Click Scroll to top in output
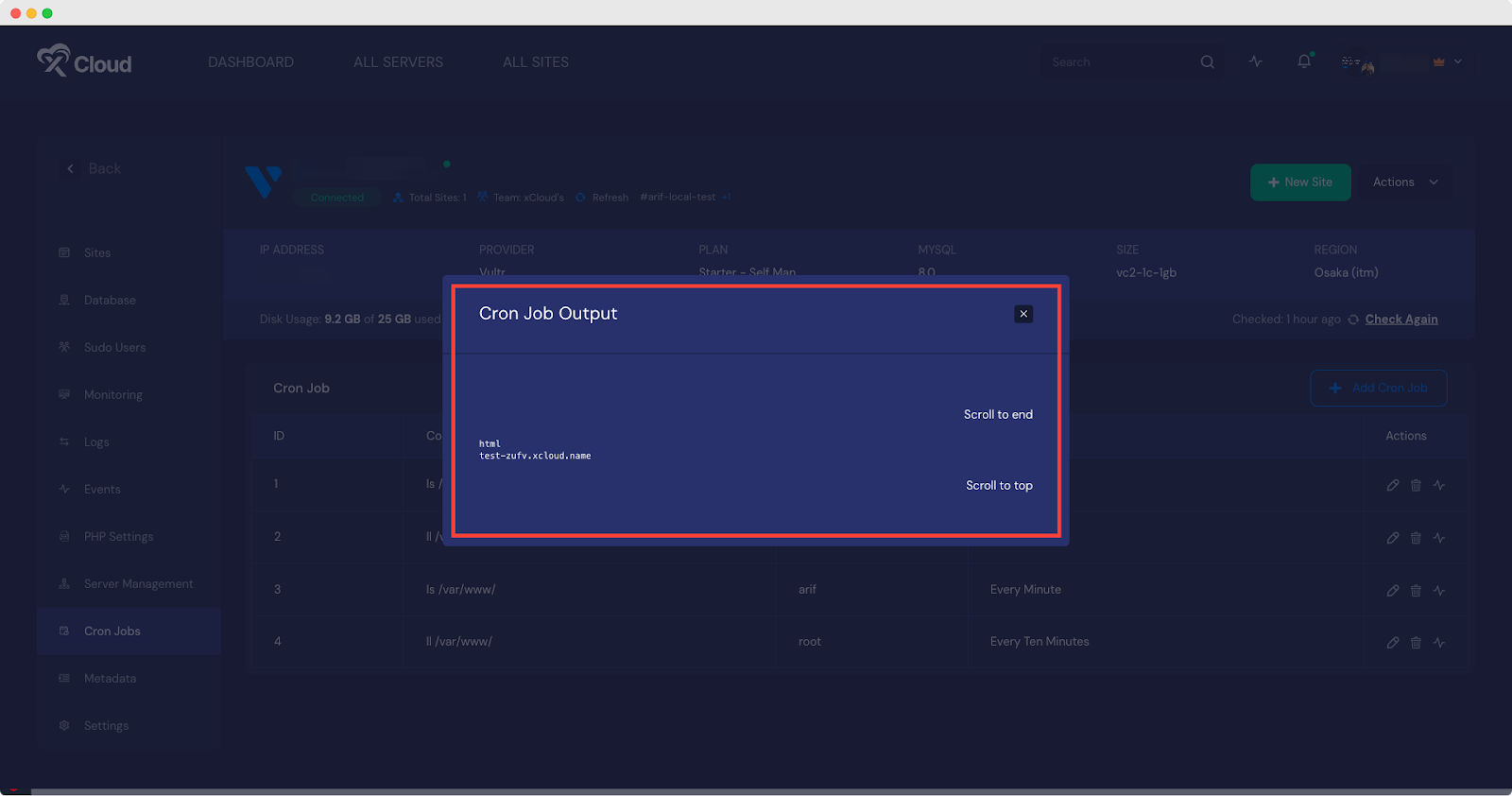Screen dimensions: 1512x796 [x=999, y=485]
